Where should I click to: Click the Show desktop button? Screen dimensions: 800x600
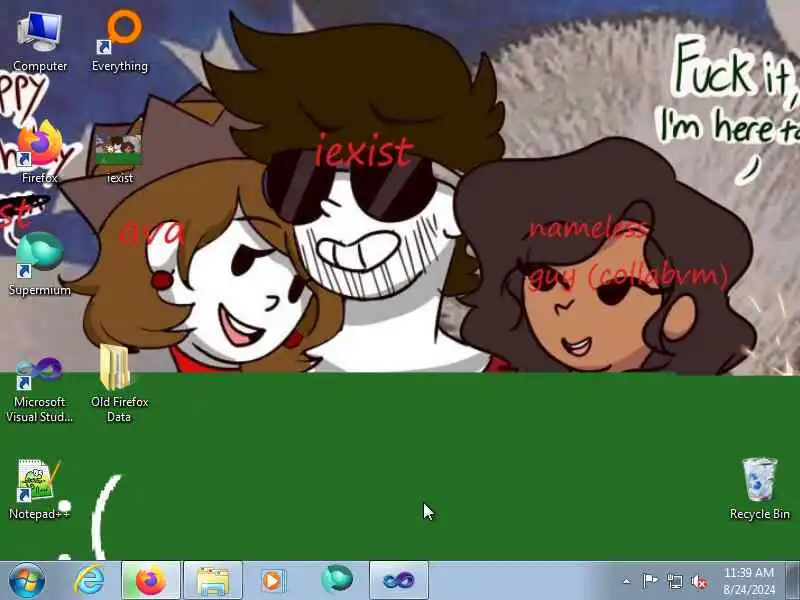(x=793, y=581)
